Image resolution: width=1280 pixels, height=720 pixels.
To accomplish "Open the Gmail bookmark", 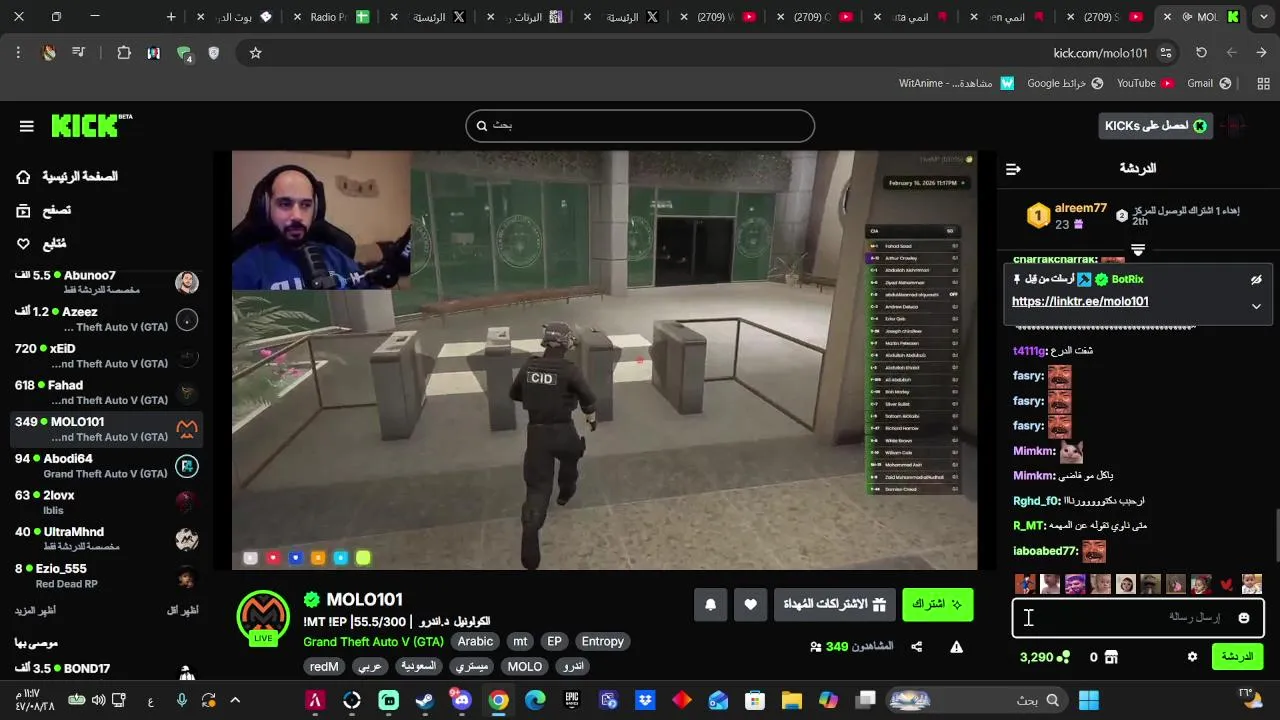I will pyautogui.click(x=1209, y=84).
